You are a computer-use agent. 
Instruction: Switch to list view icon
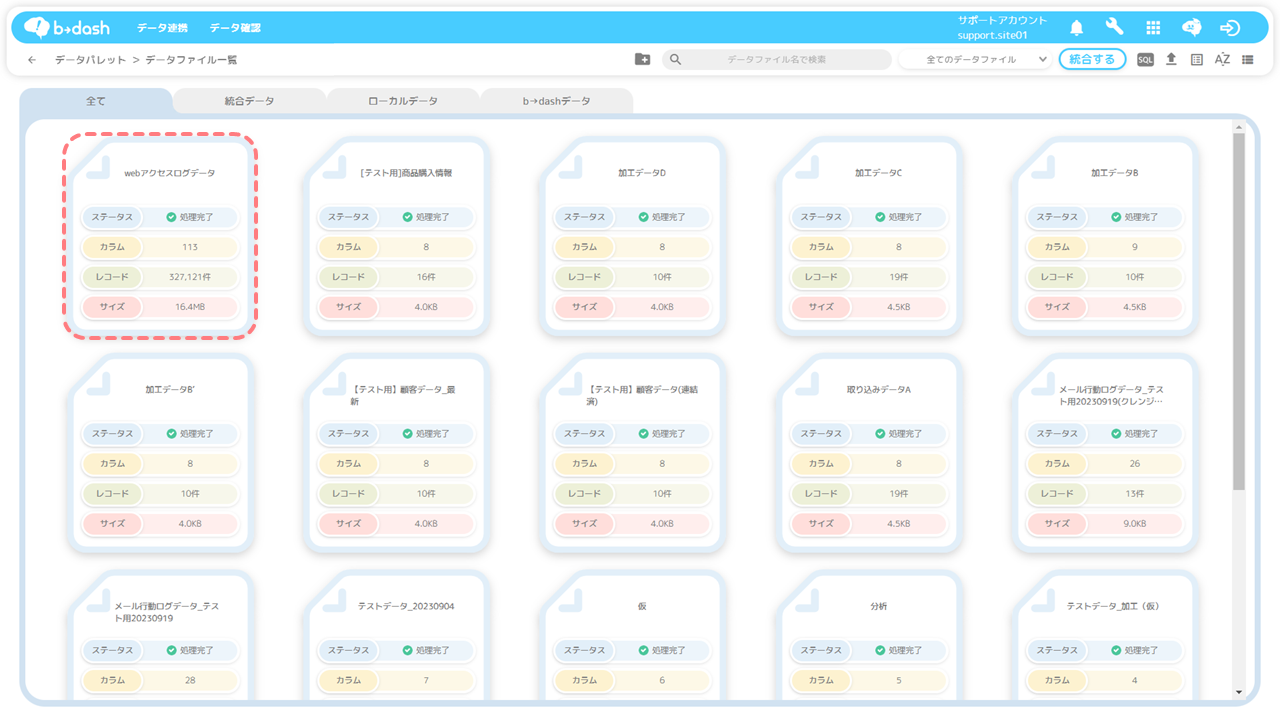pyautogui.click(x=1248, y=60)
